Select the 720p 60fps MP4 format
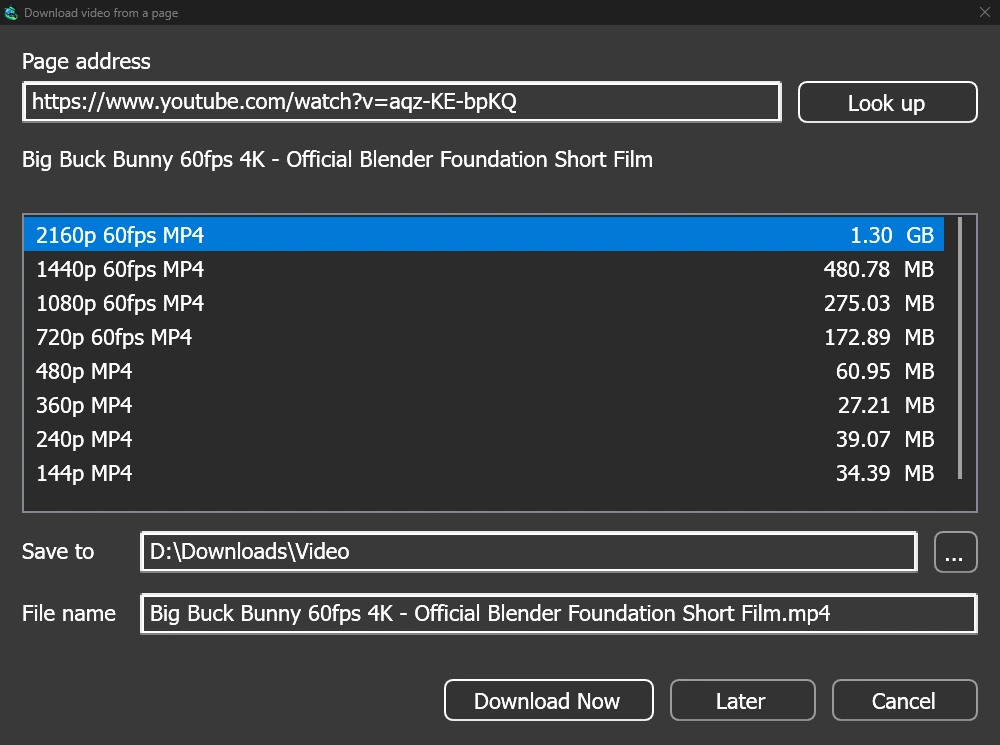The height and width of the screenshot is (745, 1000). (x=483, y=337)
